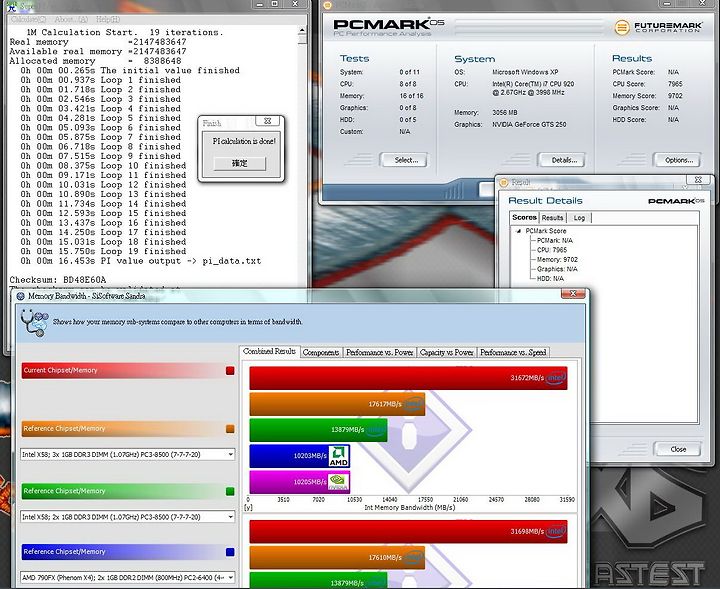720x589 pixels.
Task: Click the orange Reference Chipset/Memory color square
Action: pyautogui.click(x=230, y=429)
